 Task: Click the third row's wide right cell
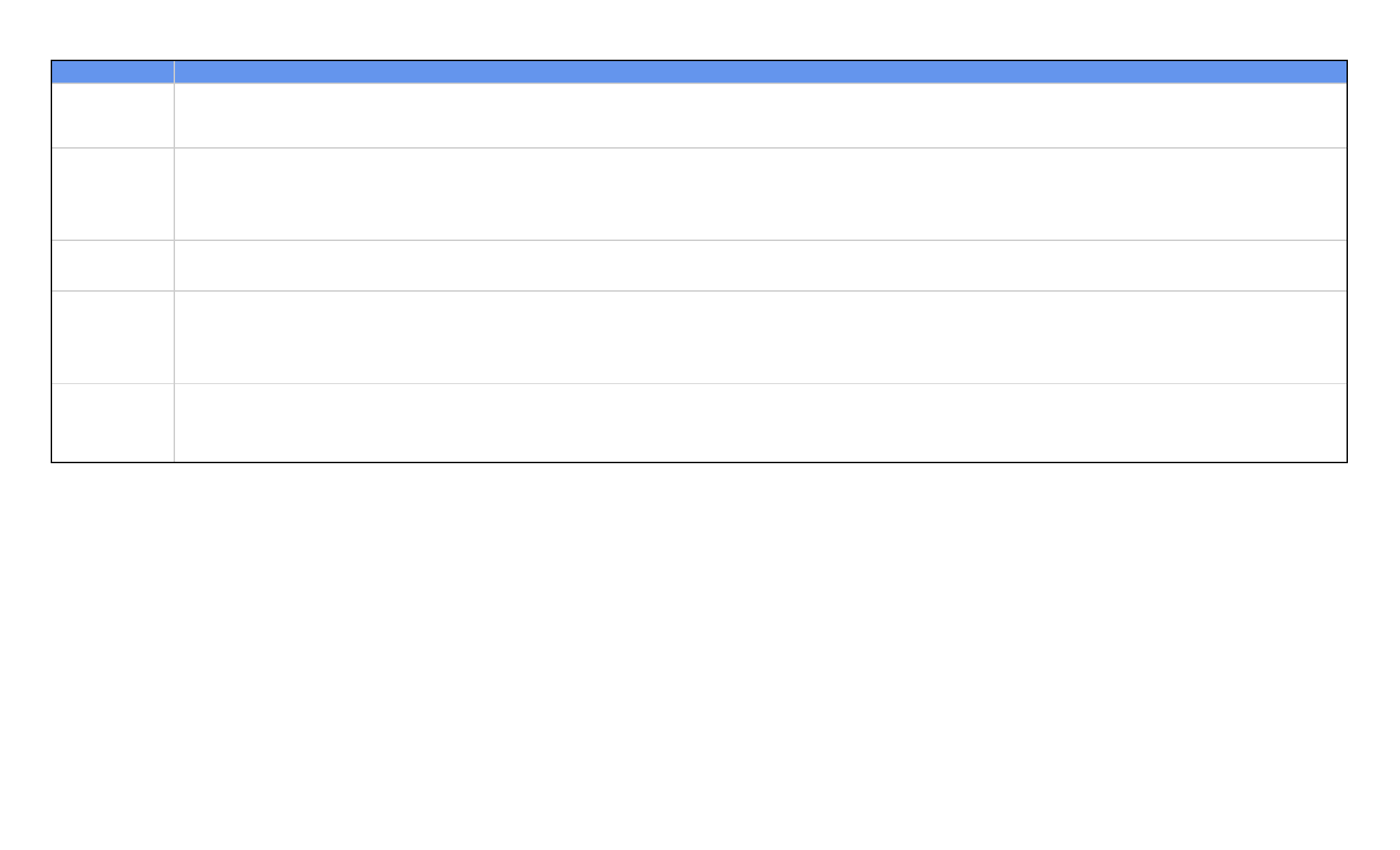coord(760,266)
